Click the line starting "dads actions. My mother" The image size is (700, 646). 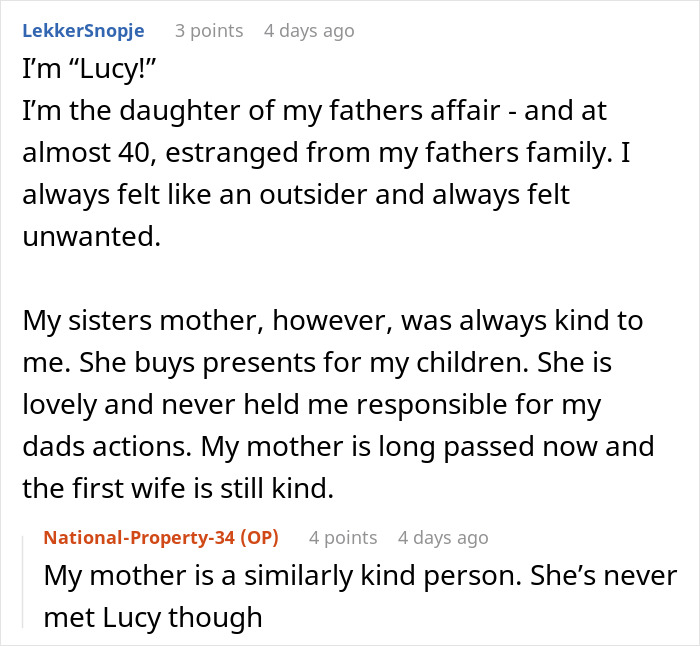coord(338,446)
